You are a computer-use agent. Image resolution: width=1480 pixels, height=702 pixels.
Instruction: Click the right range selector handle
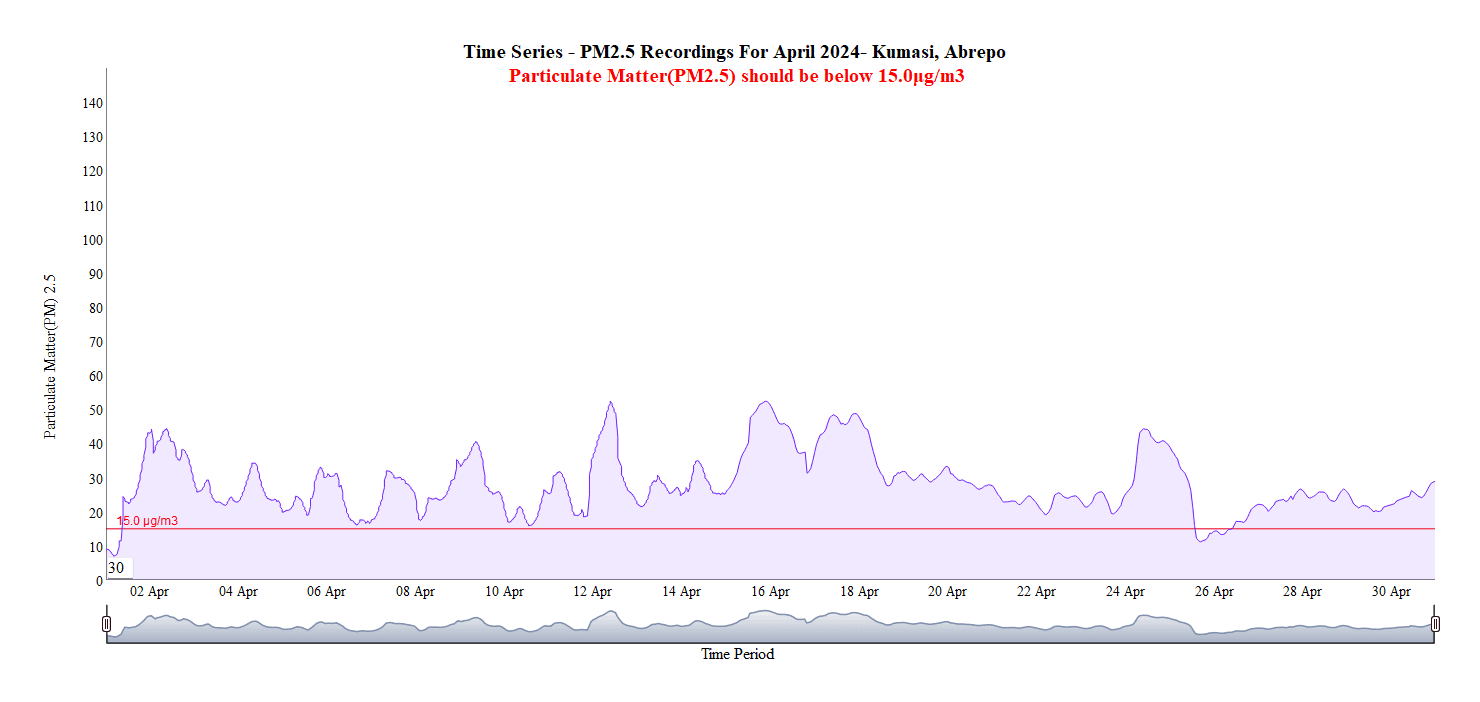click(1435, 624)
